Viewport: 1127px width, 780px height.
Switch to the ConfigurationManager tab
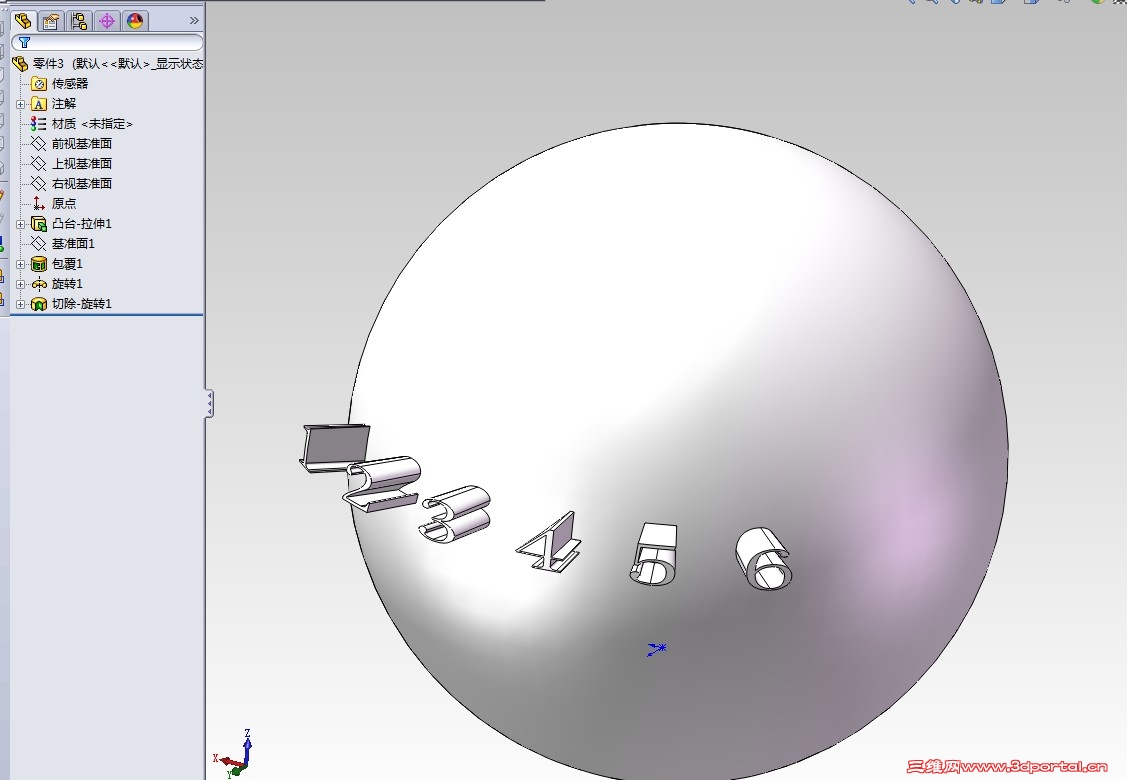click(x=79, y=21)
